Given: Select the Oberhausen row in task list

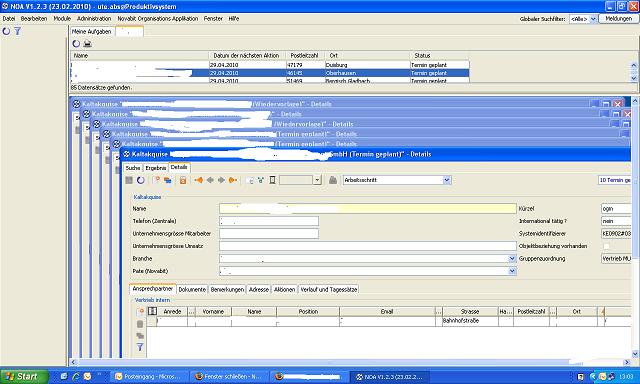Looking at the screenshot, I should pyautogui.click(x=270, y=73).
